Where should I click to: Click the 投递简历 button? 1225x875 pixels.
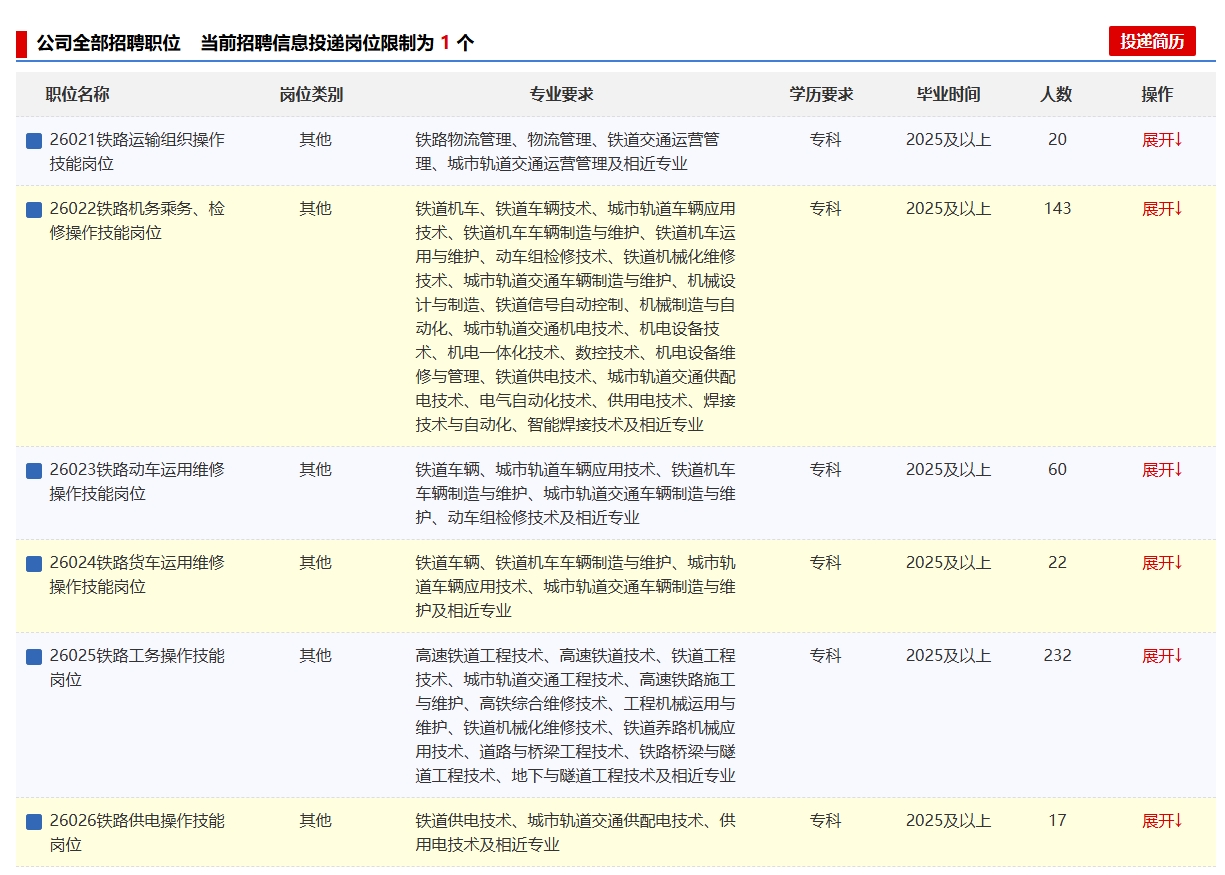point(1151,41)
